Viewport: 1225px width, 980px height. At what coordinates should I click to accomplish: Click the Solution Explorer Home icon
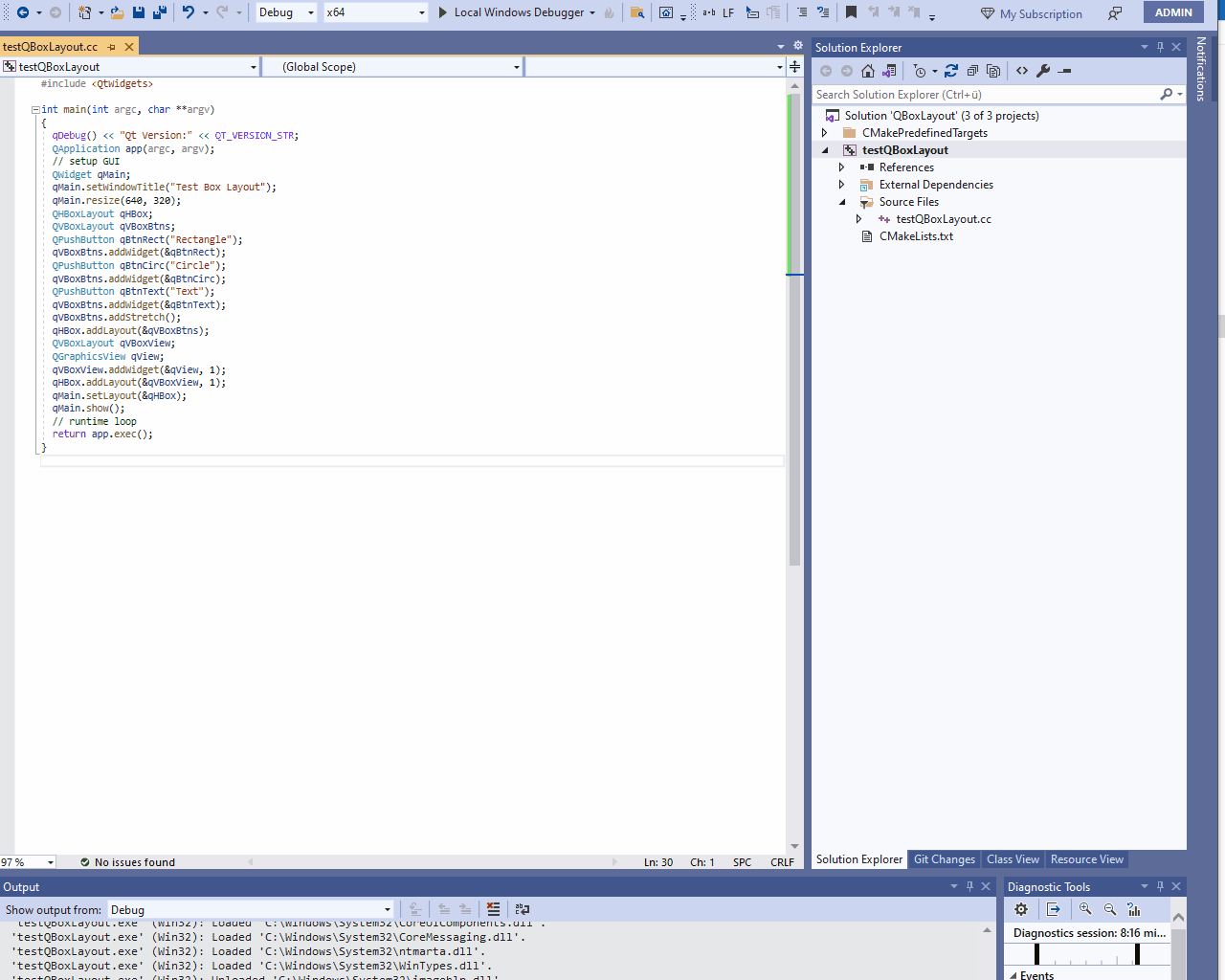click(868, 71)
